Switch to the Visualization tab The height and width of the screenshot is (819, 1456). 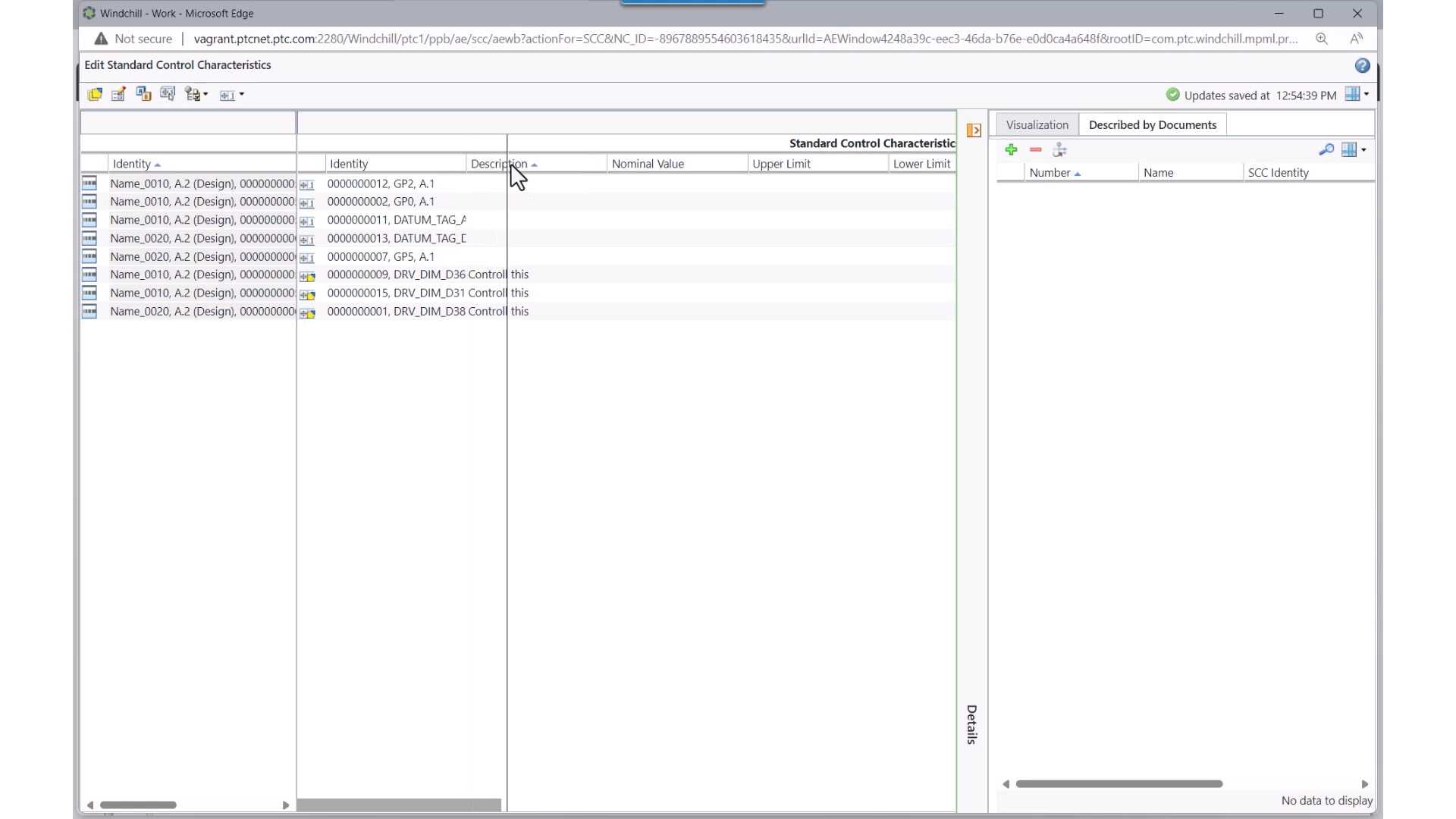click(1037, 125)
